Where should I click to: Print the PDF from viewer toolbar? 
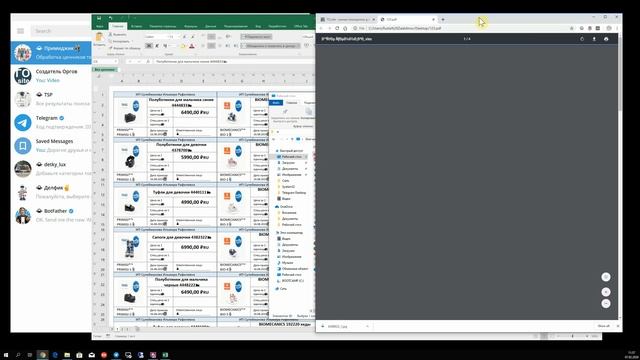(606, 39)
